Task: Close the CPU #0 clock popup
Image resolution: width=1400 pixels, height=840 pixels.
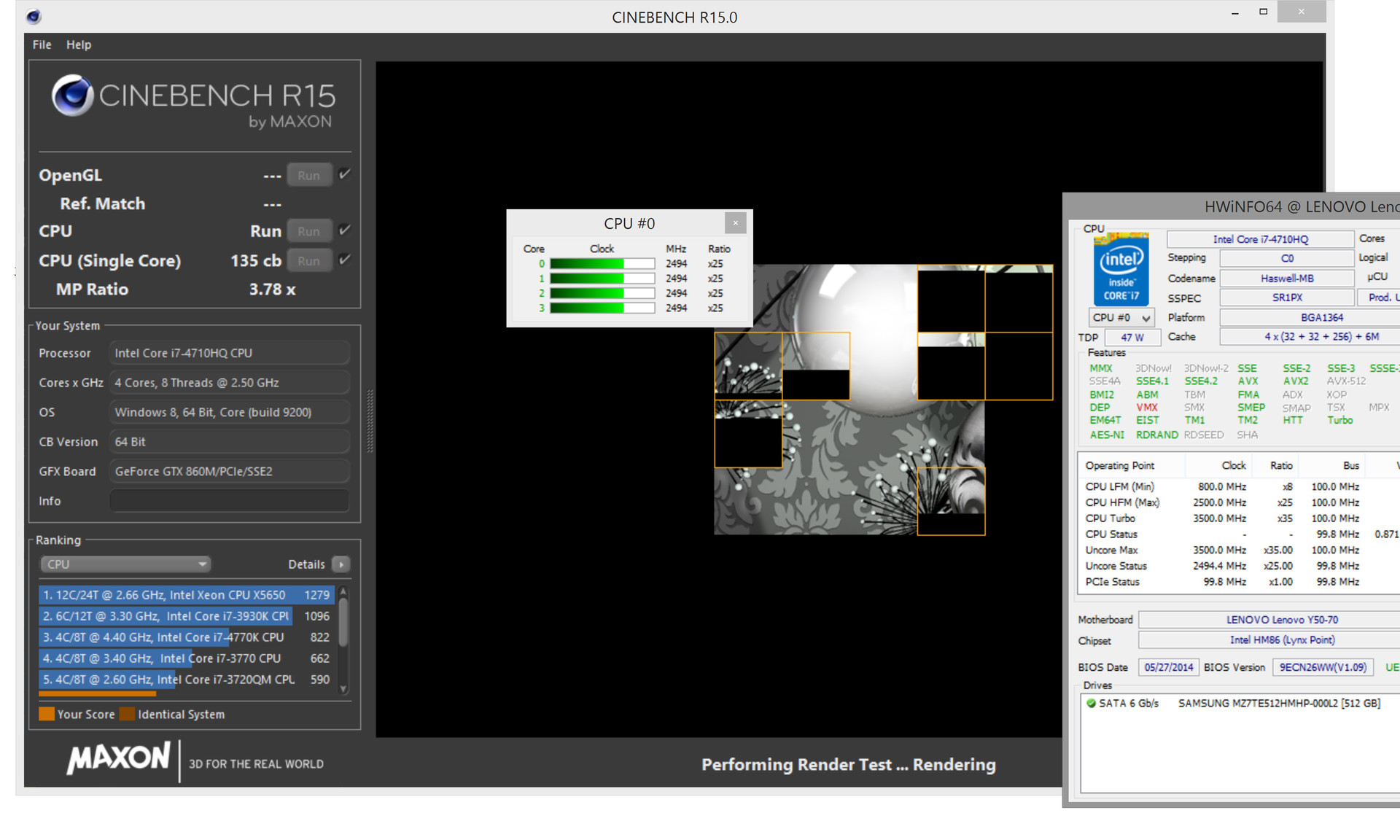Action: pyautogui.click(x=735, y=223)
